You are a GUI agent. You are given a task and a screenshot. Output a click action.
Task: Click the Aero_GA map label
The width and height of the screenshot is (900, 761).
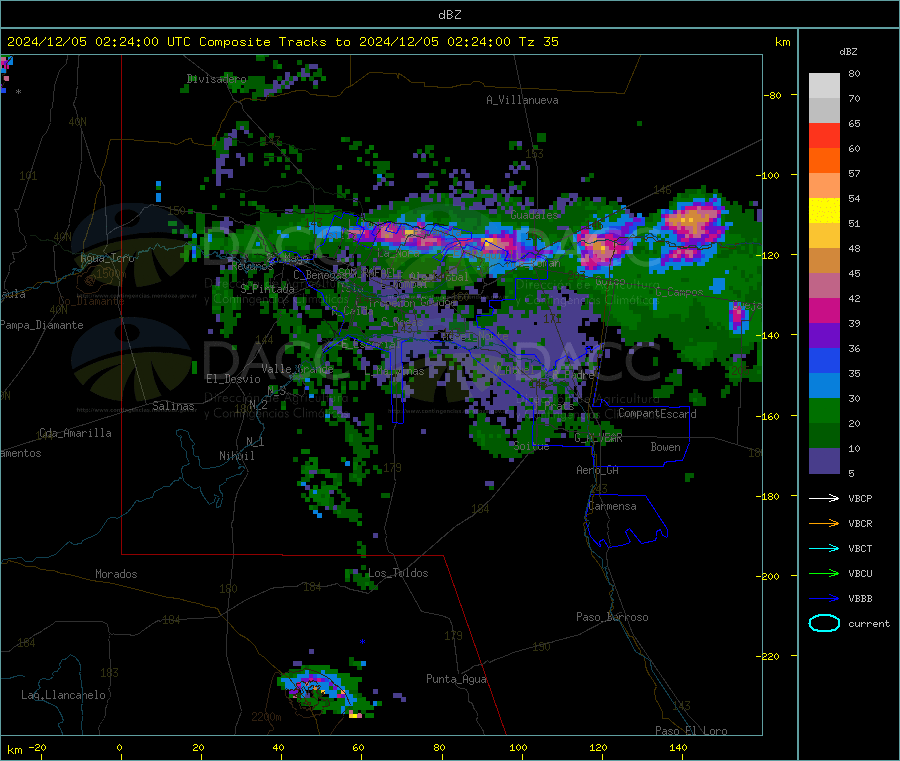point(598,470)
